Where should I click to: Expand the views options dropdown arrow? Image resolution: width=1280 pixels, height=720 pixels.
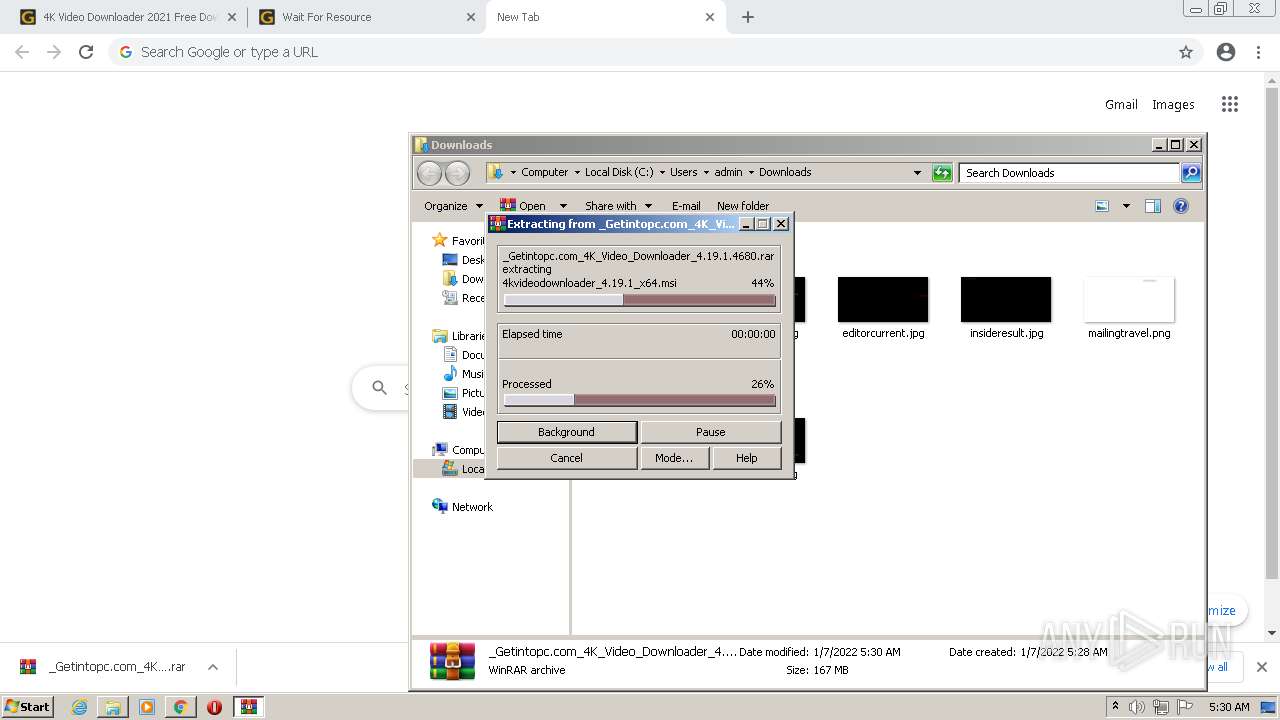click(1126, 206)
